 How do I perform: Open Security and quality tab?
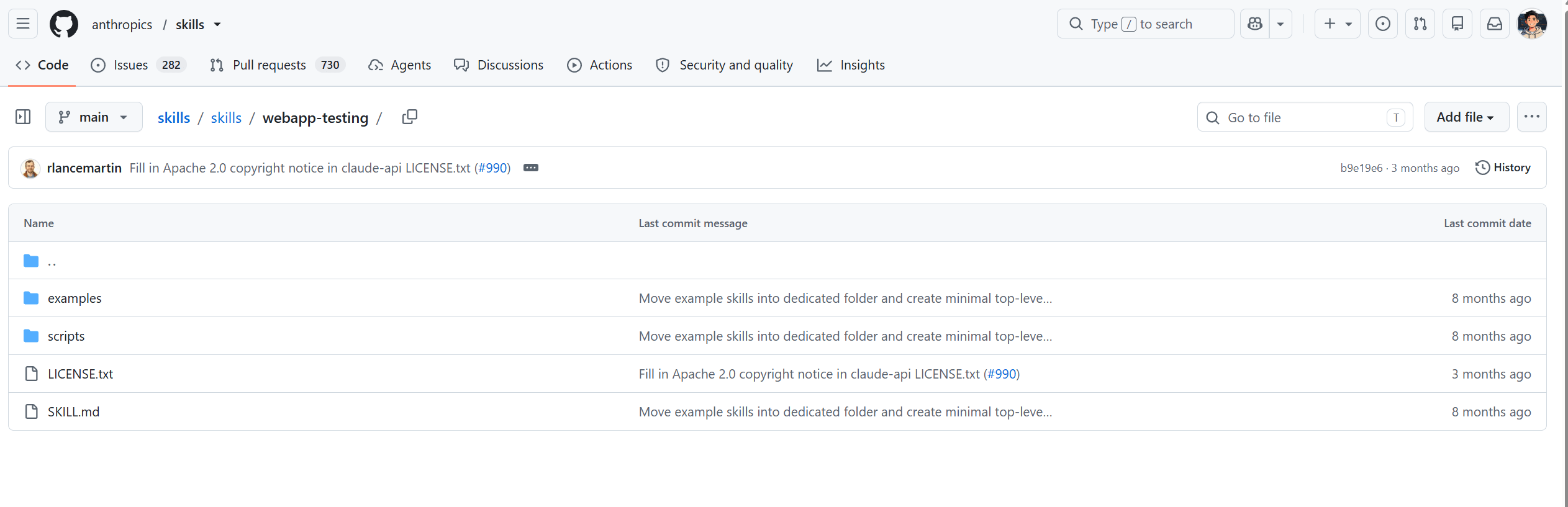point(725,65)
